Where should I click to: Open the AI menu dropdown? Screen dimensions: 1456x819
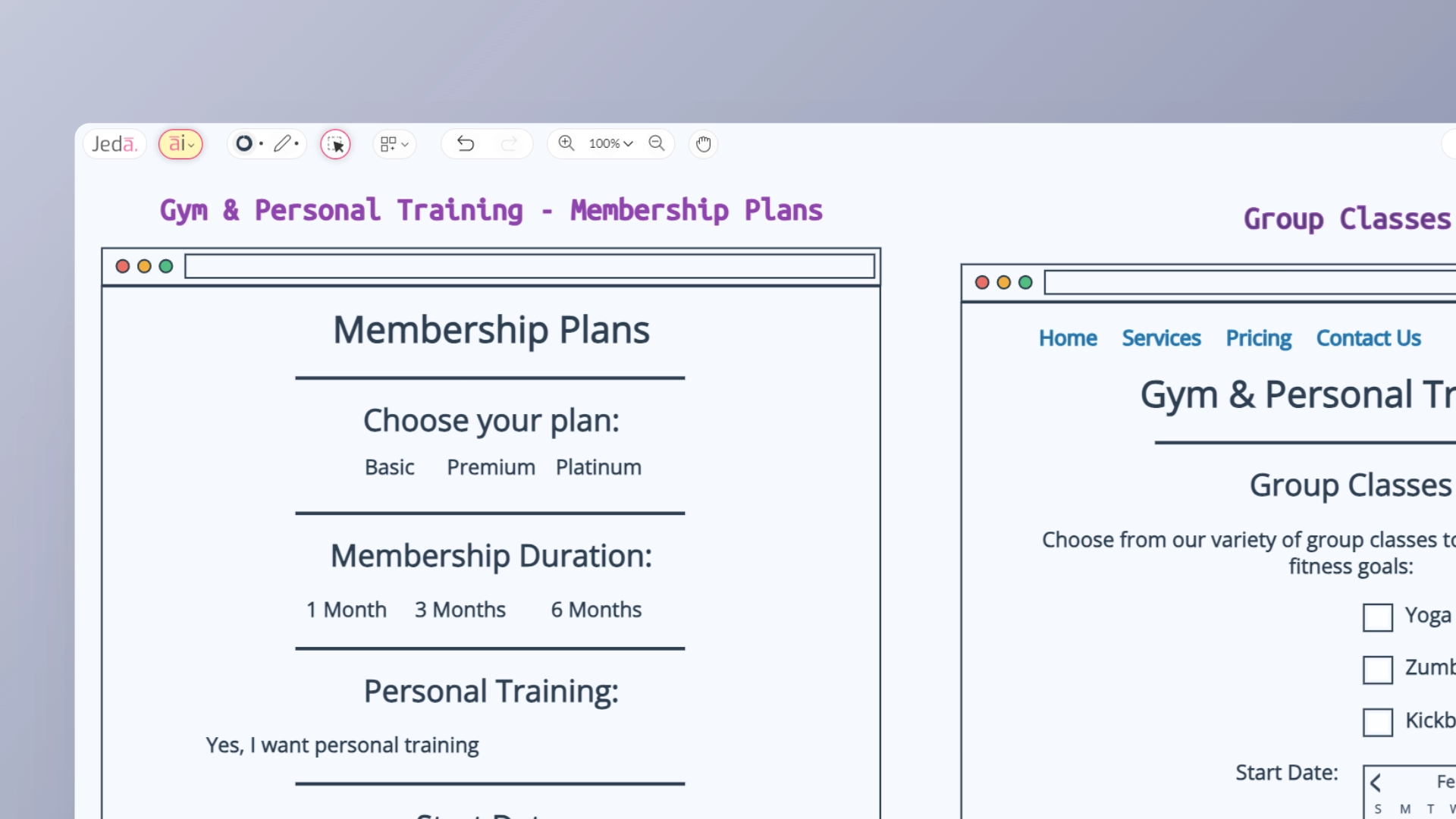coord(180,144)
